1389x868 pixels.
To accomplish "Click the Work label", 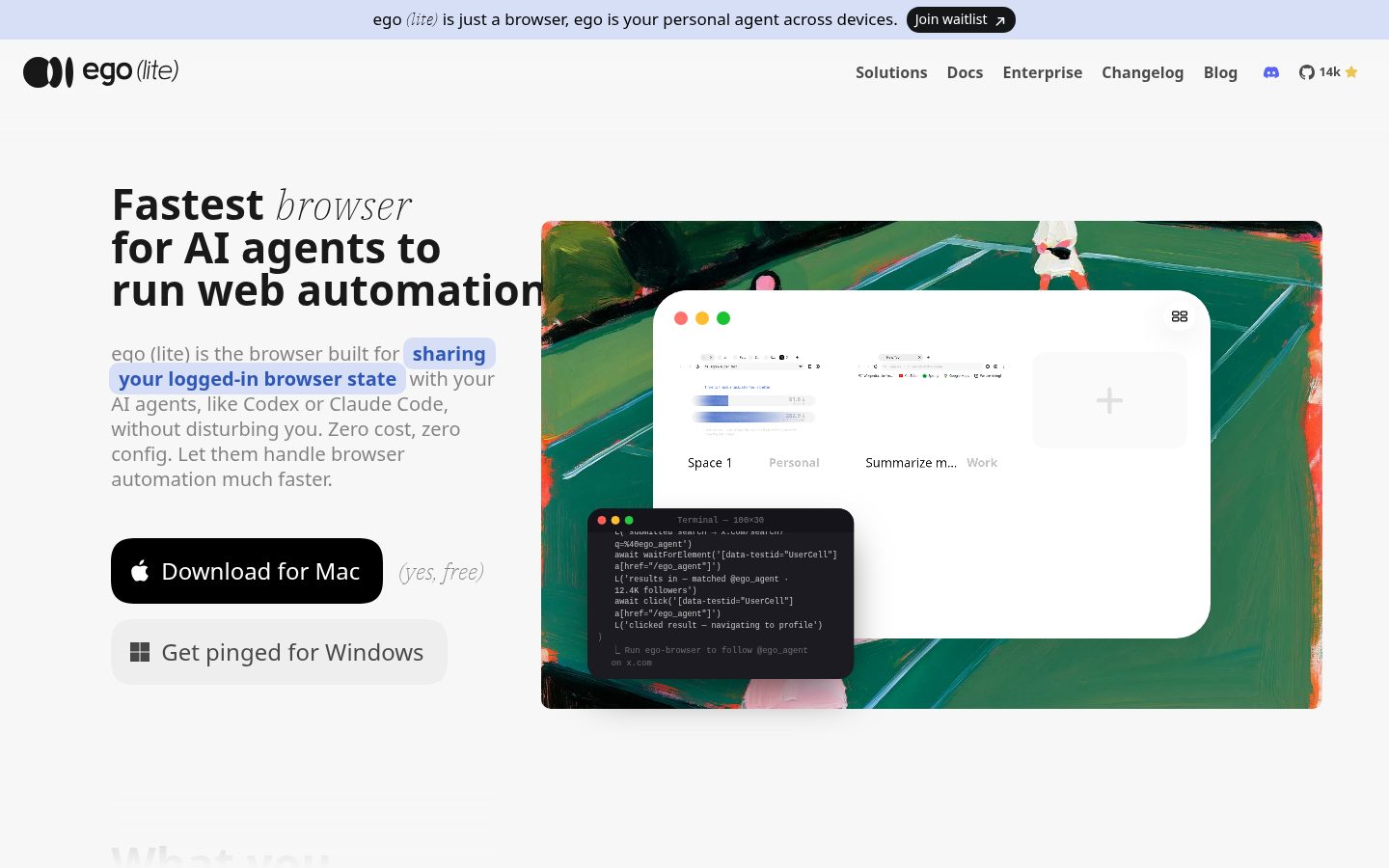I will click(982, 463).
